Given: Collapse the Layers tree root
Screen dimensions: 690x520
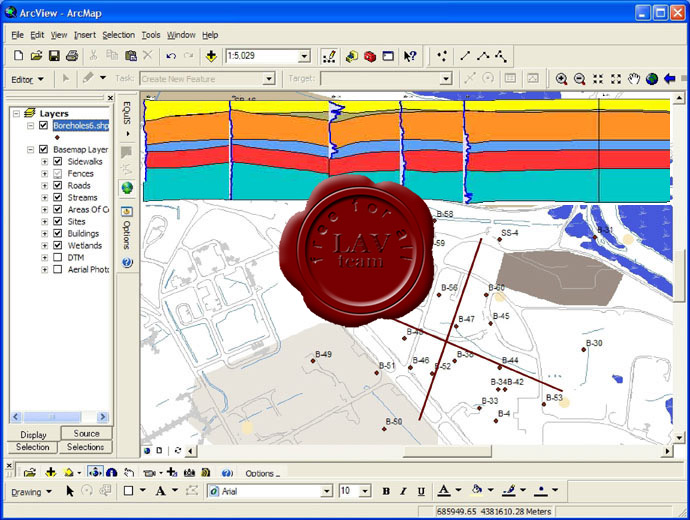Looking at the screenshot, I should tap(16, 114).
